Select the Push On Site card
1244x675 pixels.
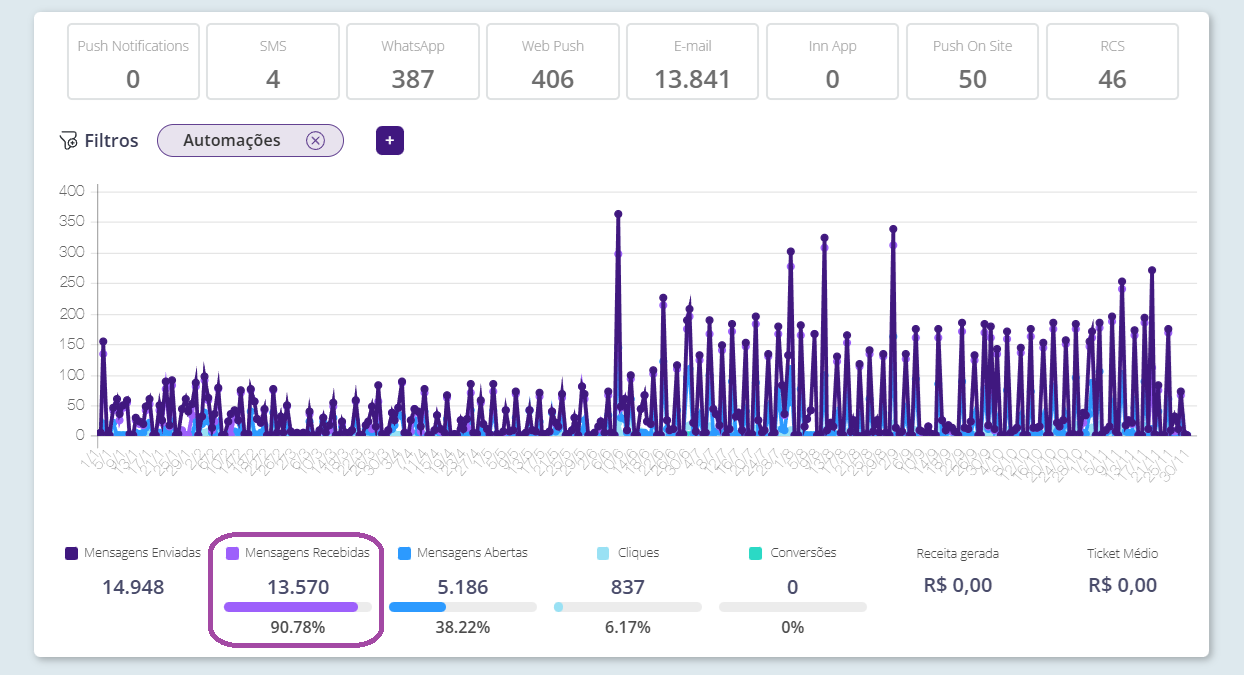(x=973, y=62)
